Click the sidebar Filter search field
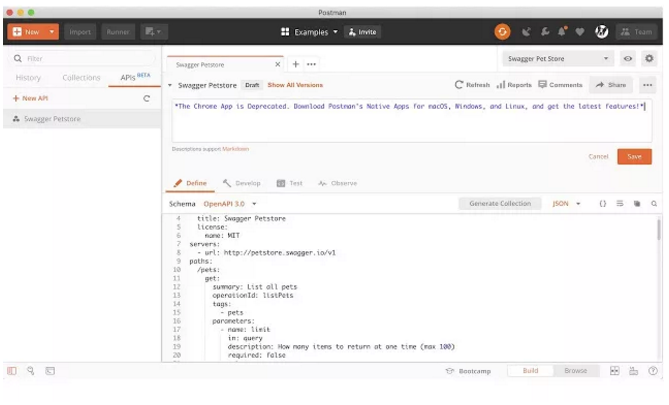 click(82, 58)
